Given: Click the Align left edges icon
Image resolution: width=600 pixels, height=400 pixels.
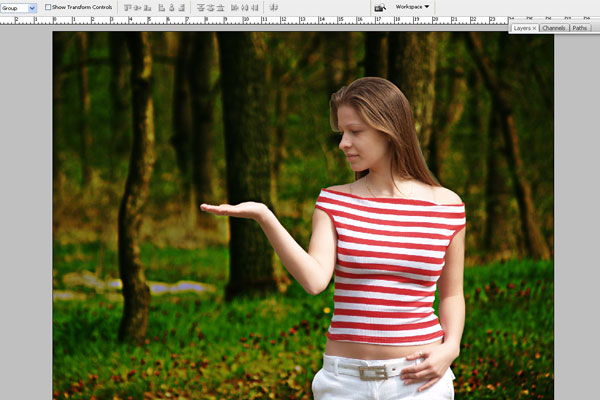Looking at the screenshot, I should tap(161, 7).
